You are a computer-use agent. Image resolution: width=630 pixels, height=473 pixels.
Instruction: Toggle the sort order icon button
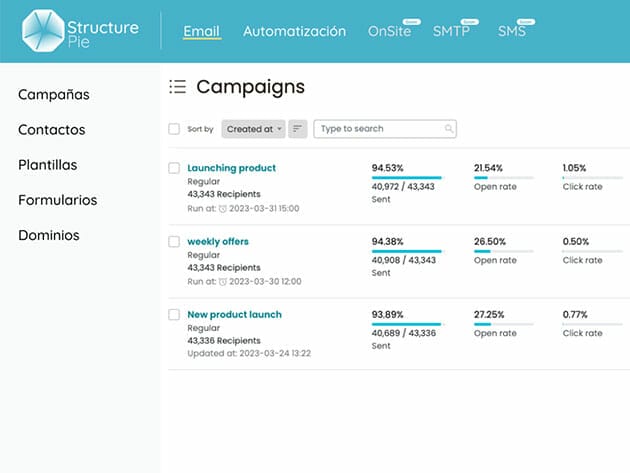(298, 129)
